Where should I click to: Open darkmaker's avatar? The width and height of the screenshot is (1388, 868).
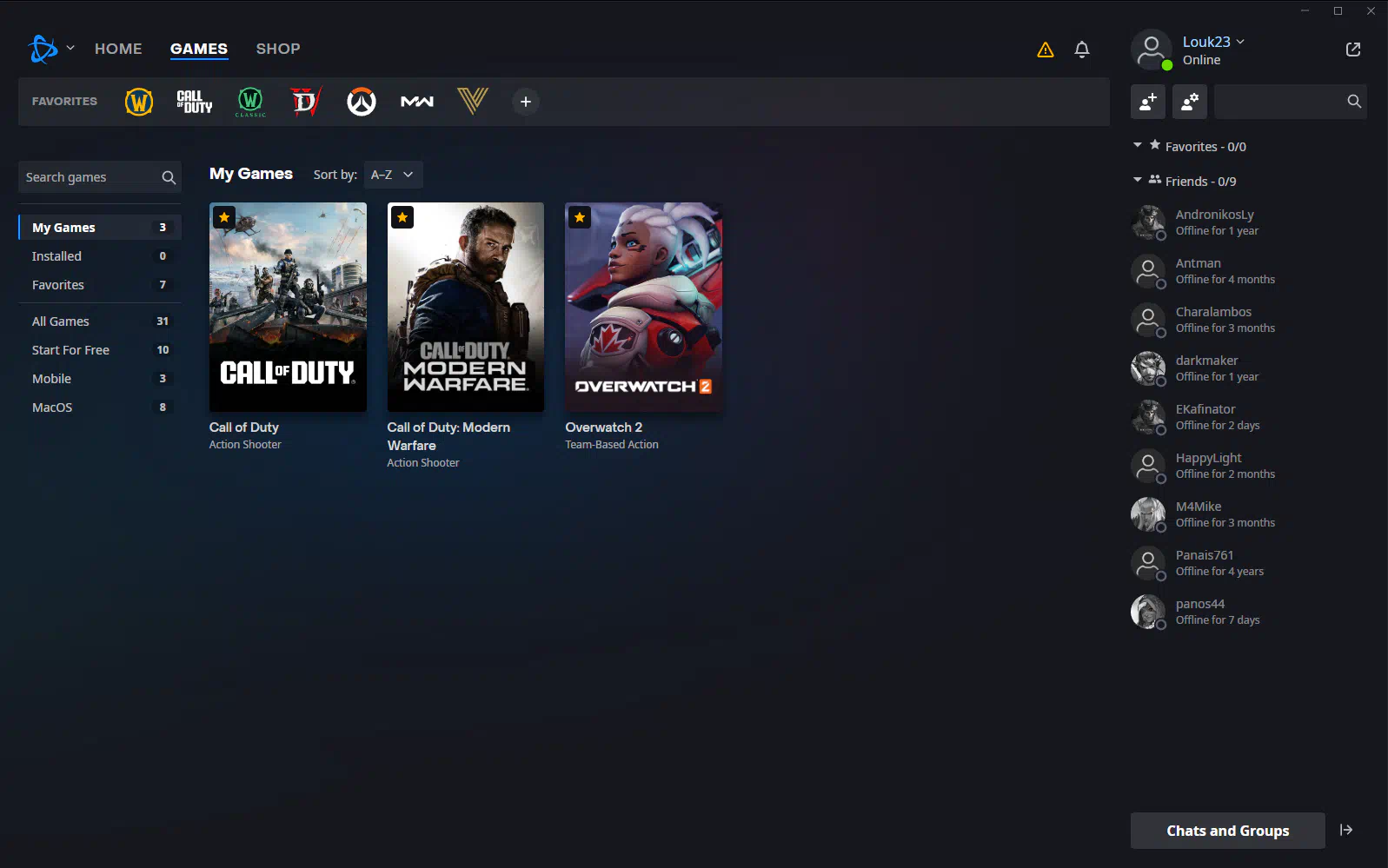1148,368
